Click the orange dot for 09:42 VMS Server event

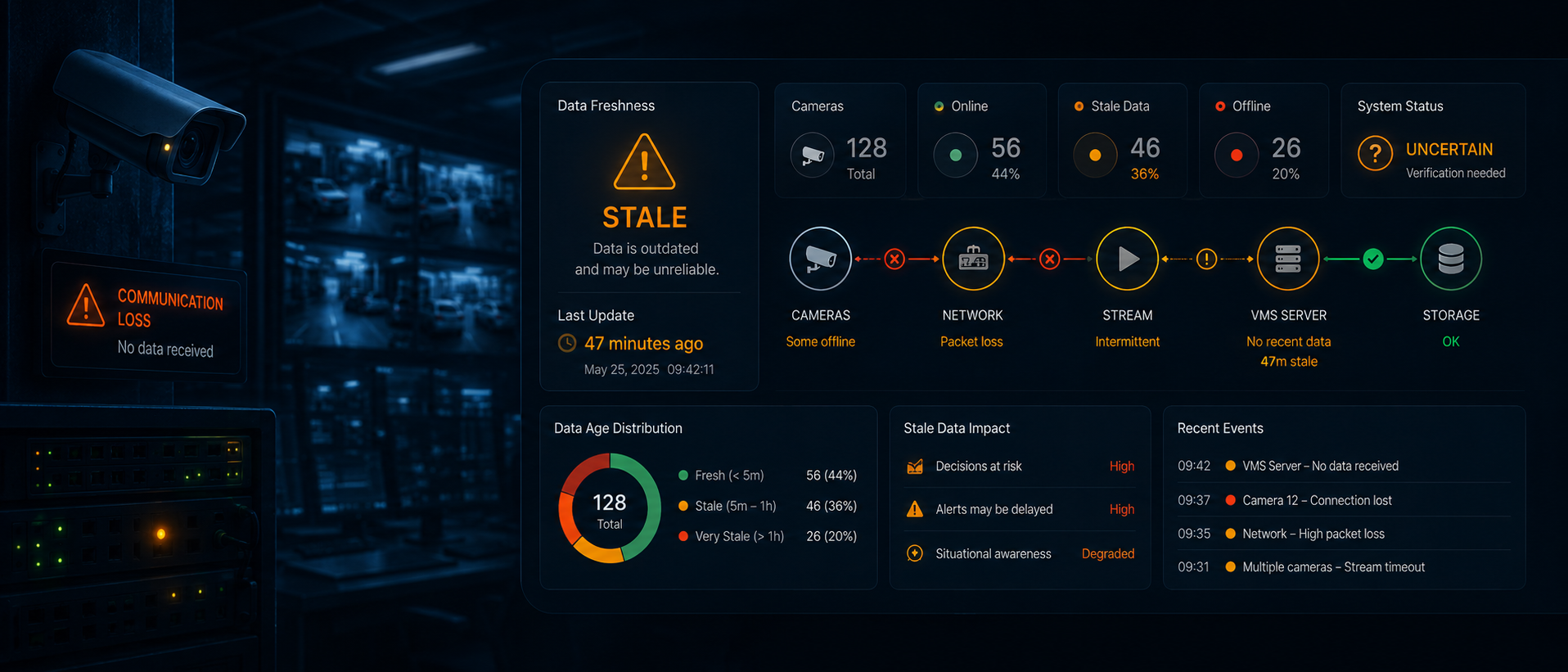pyautogui.click(x=1230, y=466)
